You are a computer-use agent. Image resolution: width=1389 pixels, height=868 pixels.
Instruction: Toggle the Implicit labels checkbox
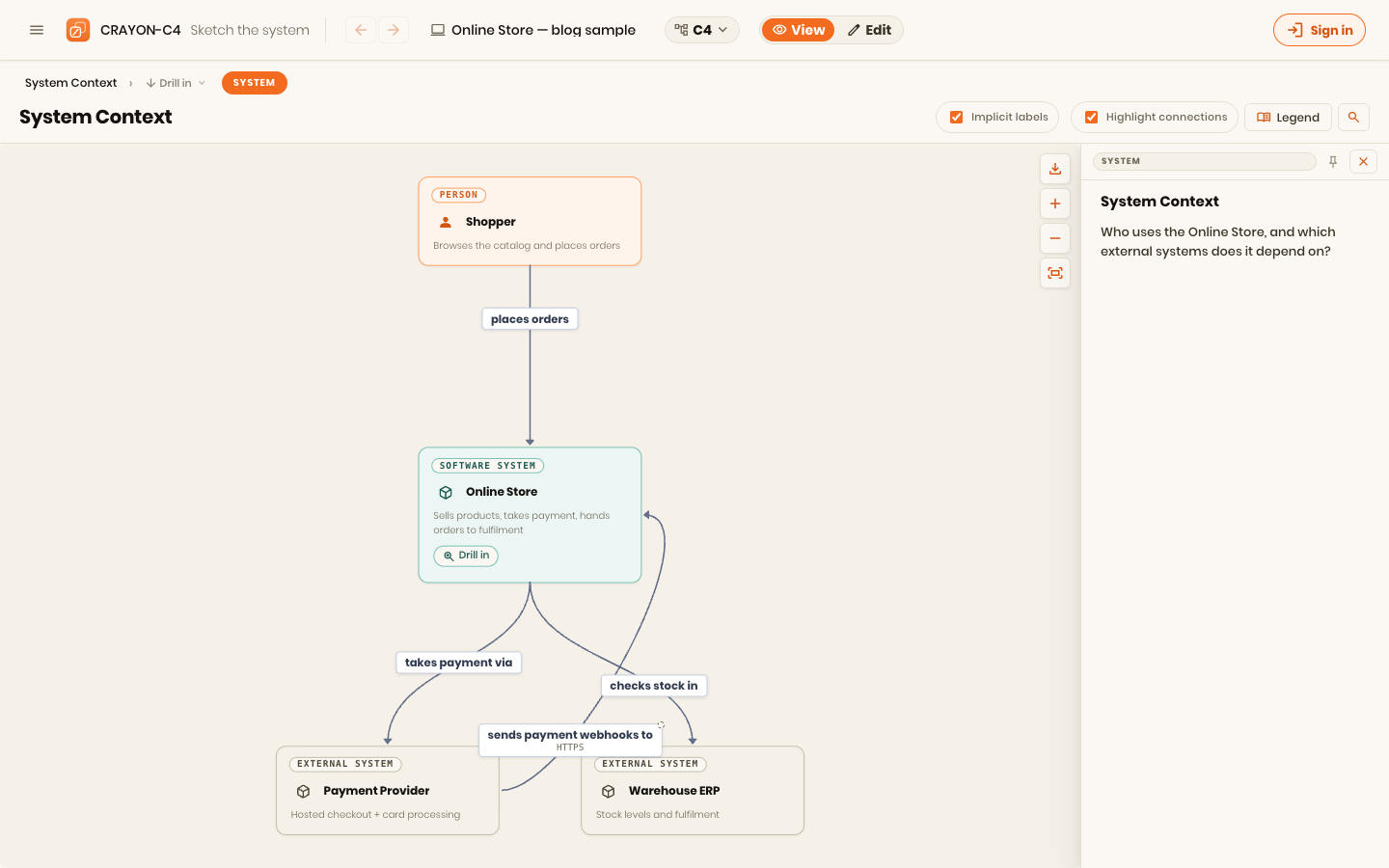[x=957, y=117]
